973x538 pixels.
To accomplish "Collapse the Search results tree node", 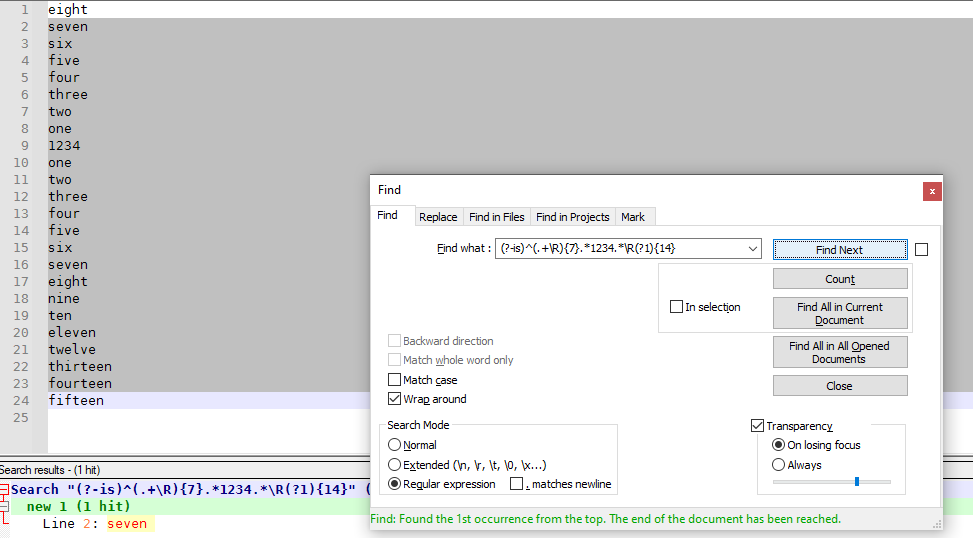I will 4,490.
